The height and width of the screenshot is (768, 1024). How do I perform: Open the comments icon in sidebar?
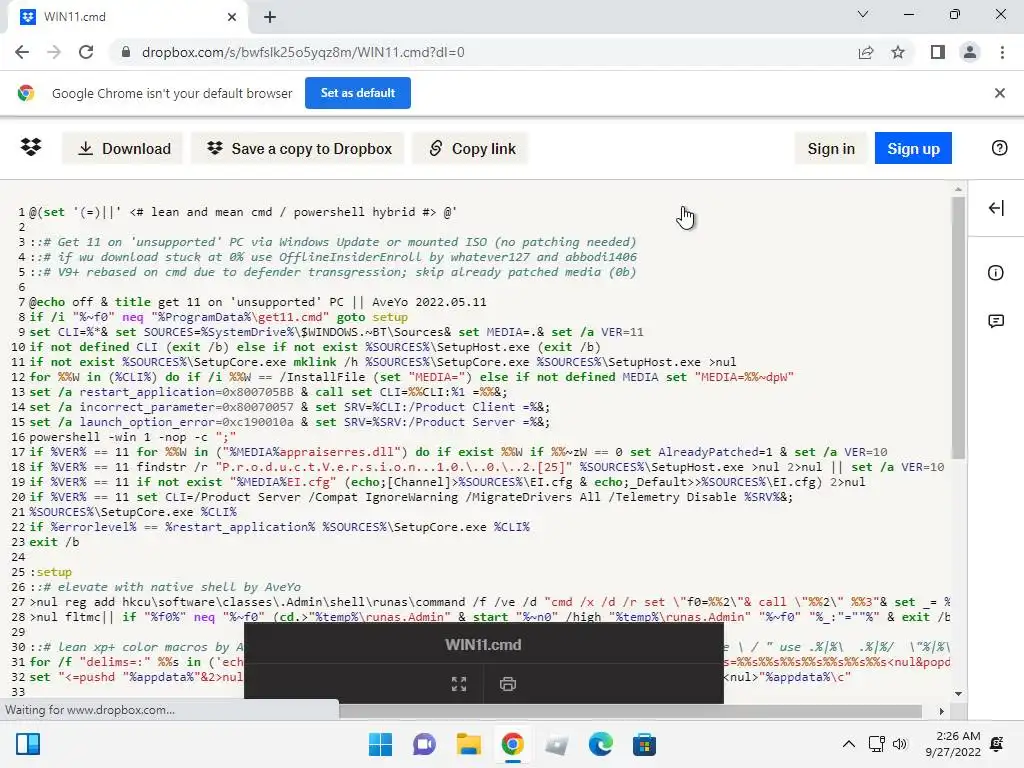[x=996, y=321]
